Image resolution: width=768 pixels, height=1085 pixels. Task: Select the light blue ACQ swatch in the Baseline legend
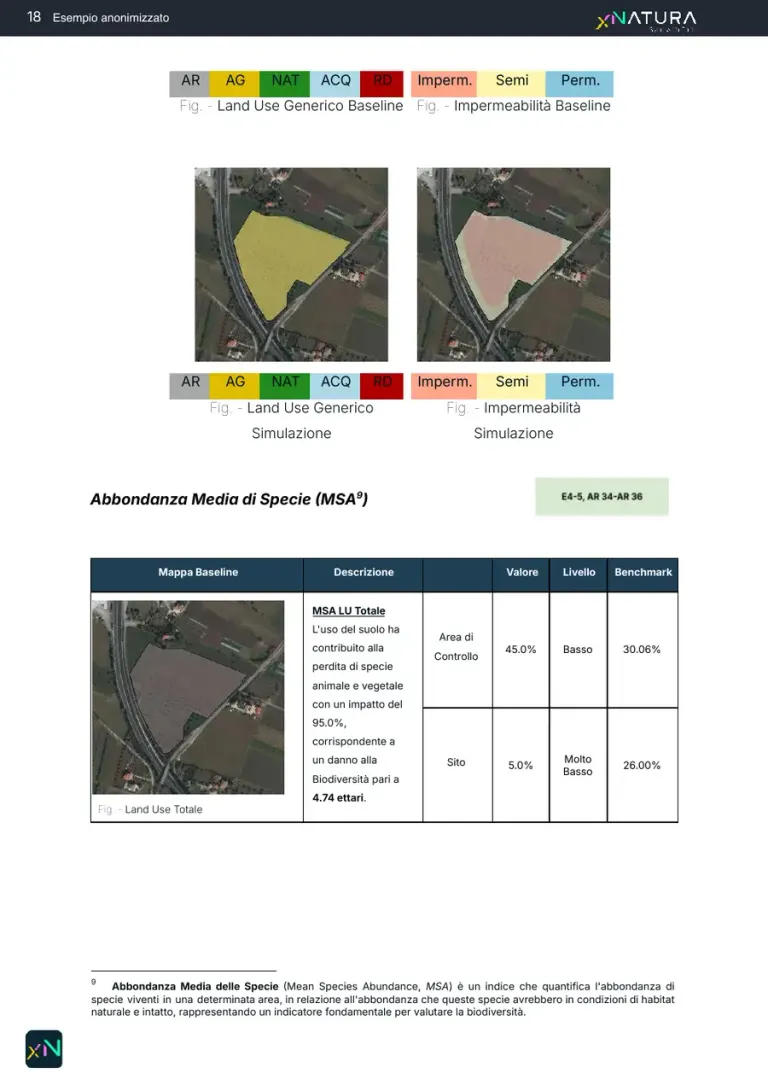point(335,84)
